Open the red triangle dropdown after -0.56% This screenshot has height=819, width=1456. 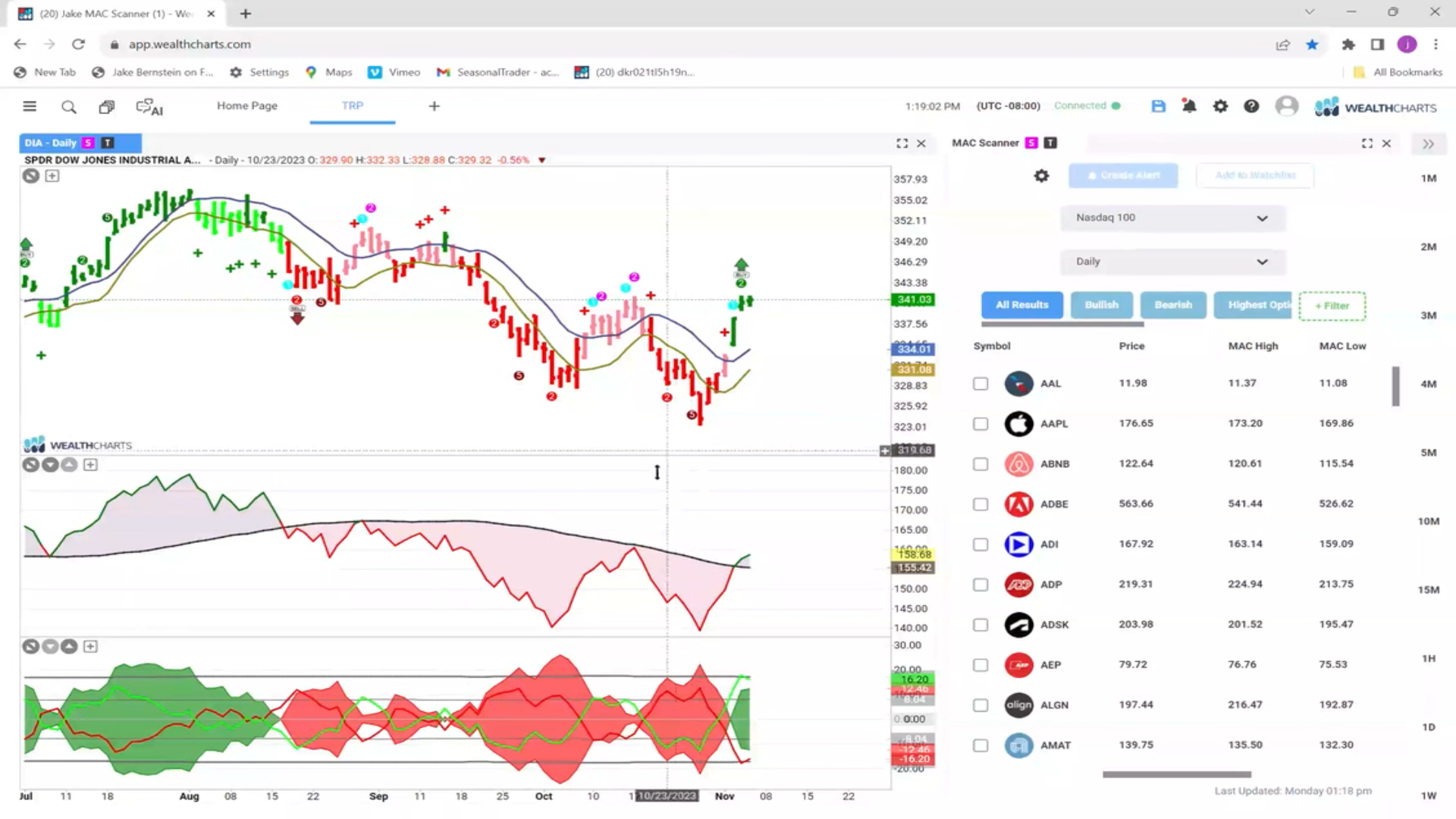point(541,161)
